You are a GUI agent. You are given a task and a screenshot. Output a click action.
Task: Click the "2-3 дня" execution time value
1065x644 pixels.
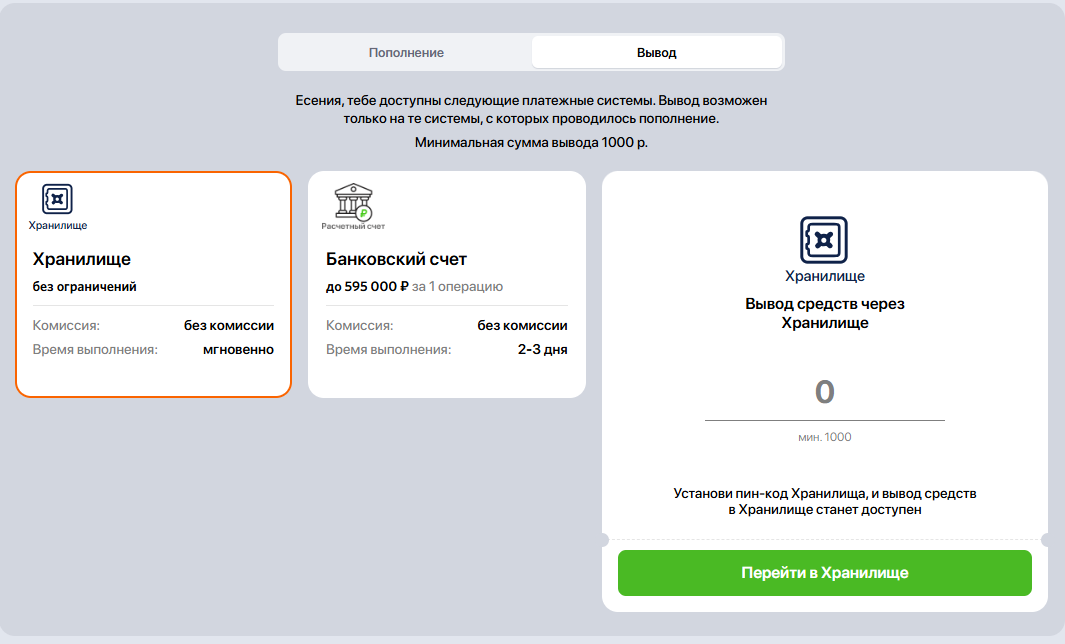542,350
